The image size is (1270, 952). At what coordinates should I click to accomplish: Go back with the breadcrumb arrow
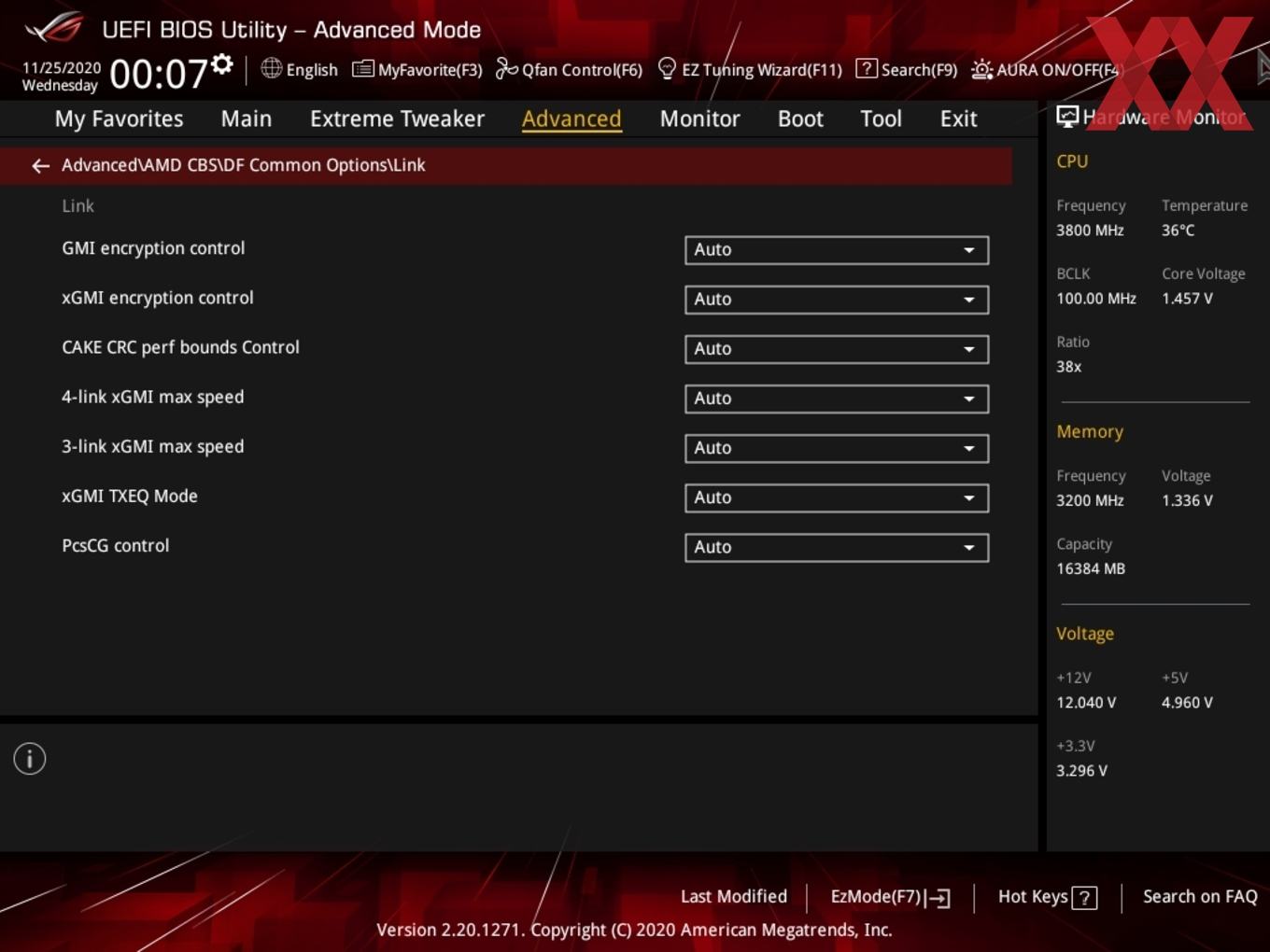tap(40, 165)
